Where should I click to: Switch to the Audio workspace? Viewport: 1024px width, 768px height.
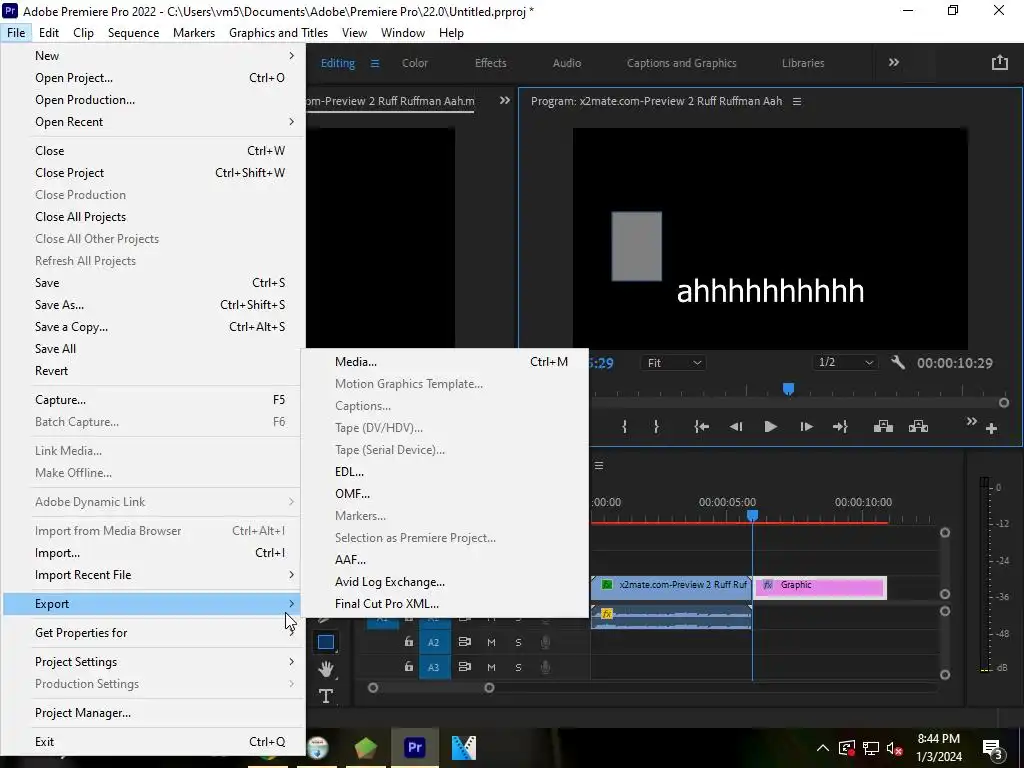(x=566, y=63)
